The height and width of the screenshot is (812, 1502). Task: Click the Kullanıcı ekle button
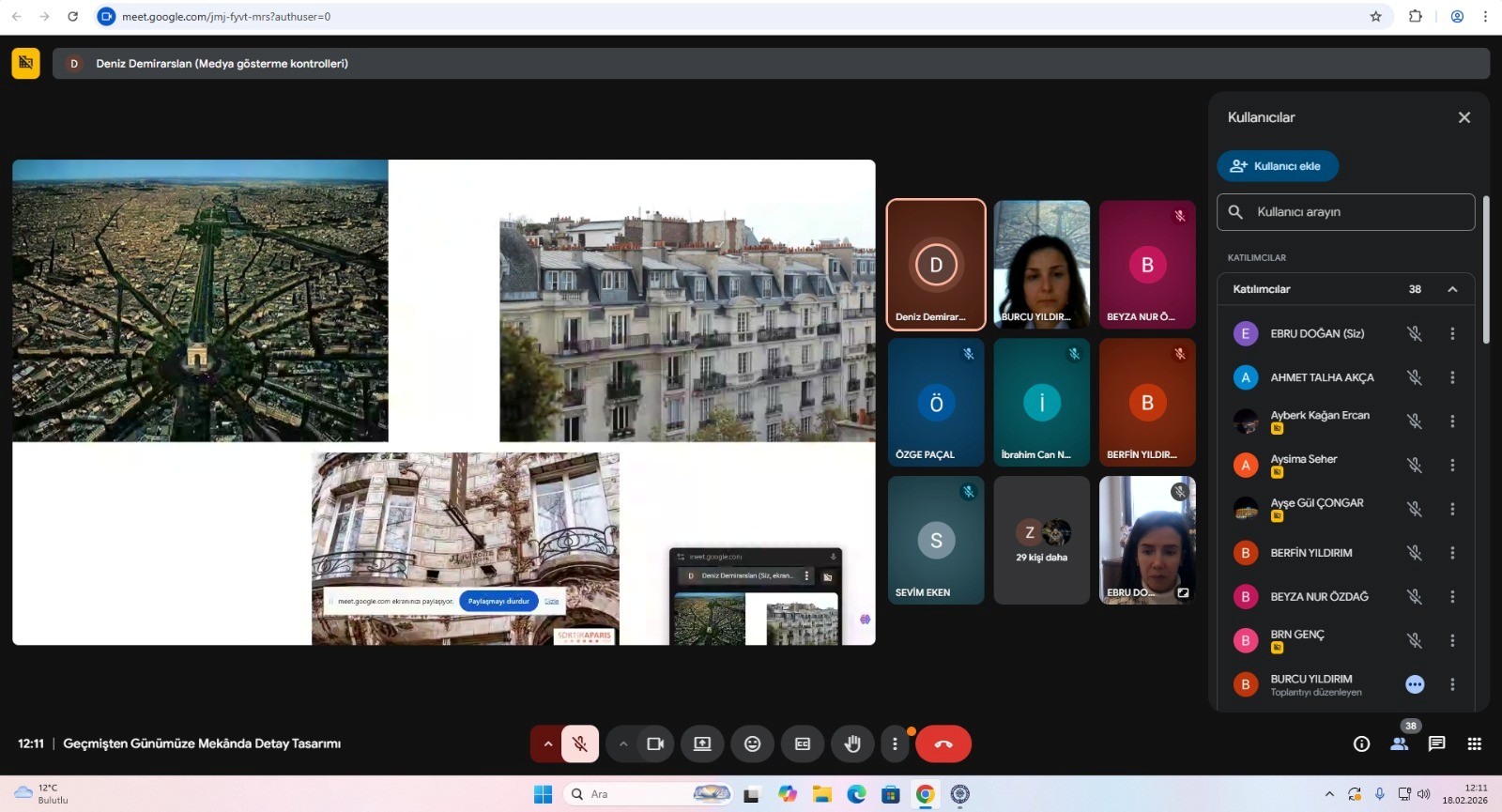pos(1277,166)
